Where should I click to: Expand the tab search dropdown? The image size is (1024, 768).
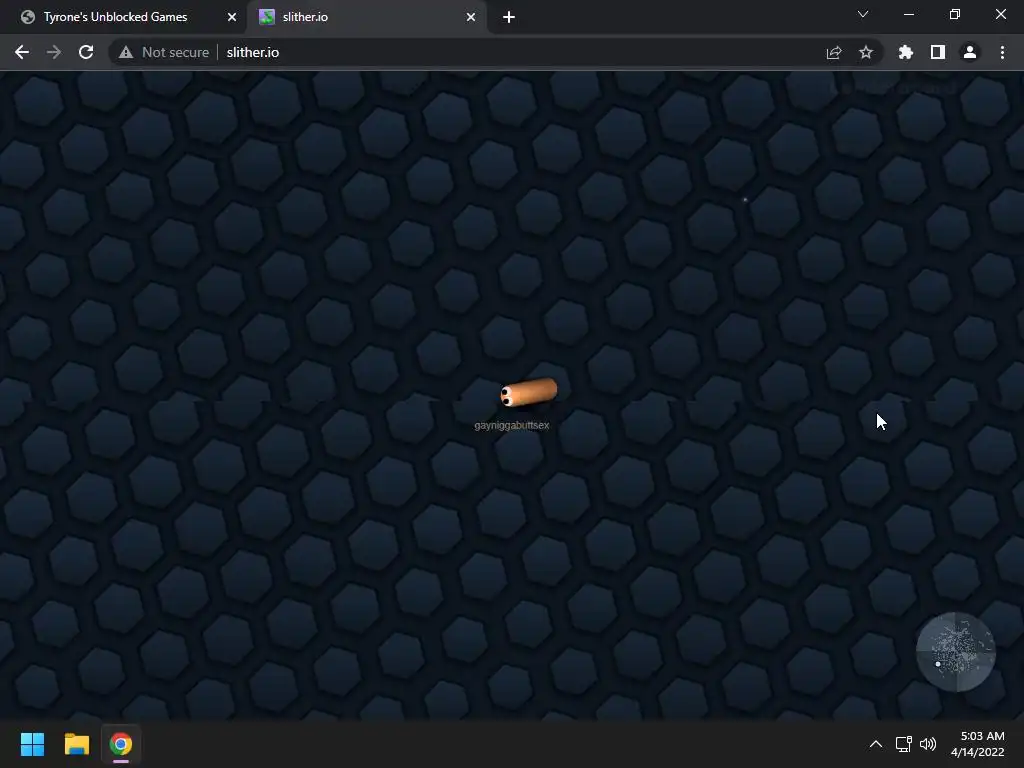[863, 14]
